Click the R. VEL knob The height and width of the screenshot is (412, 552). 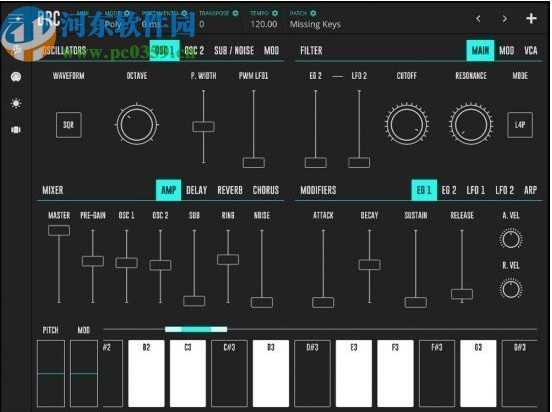511,289
